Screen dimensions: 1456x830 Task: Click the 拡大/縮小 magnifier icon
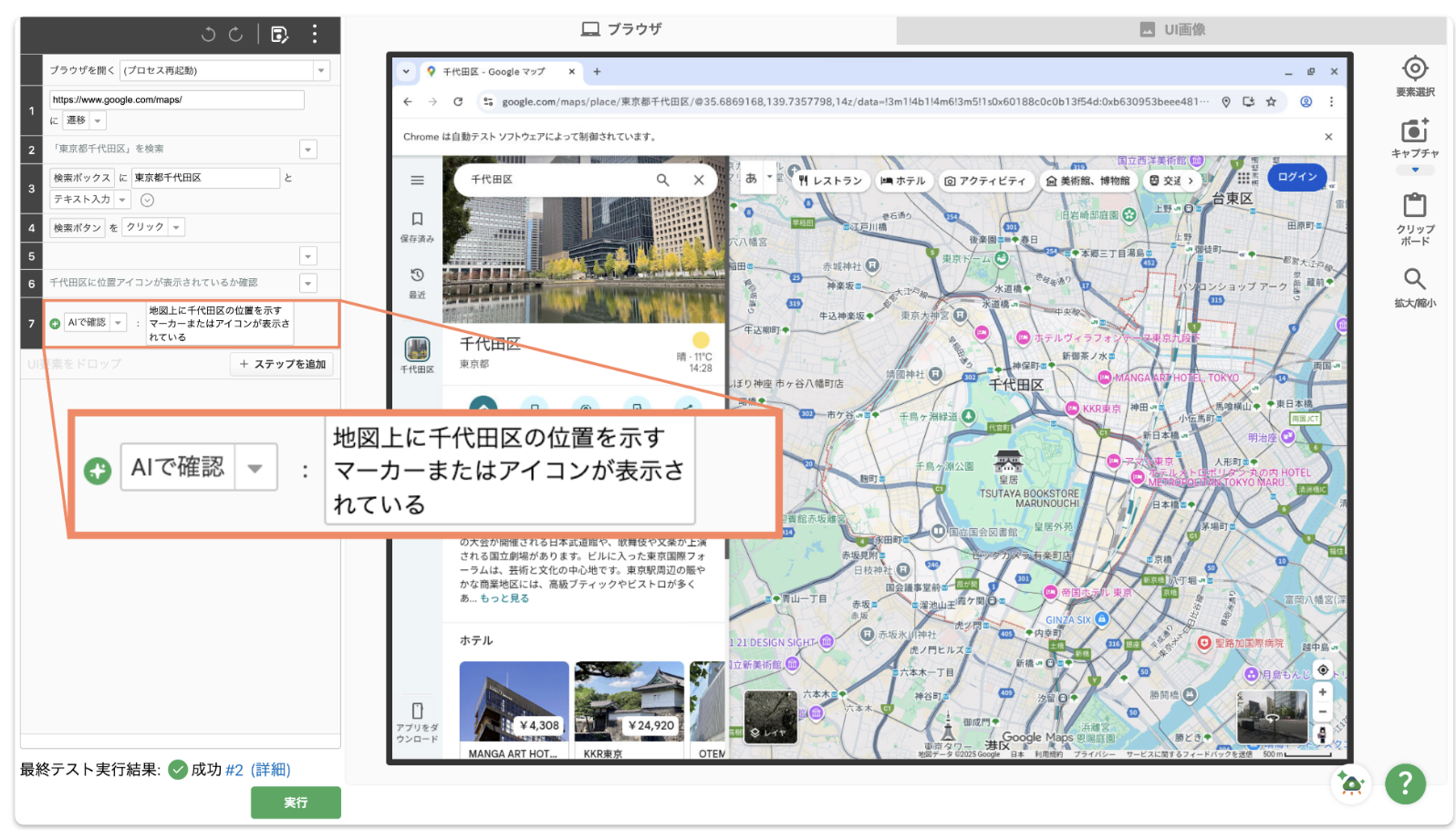coord(1415,279)
